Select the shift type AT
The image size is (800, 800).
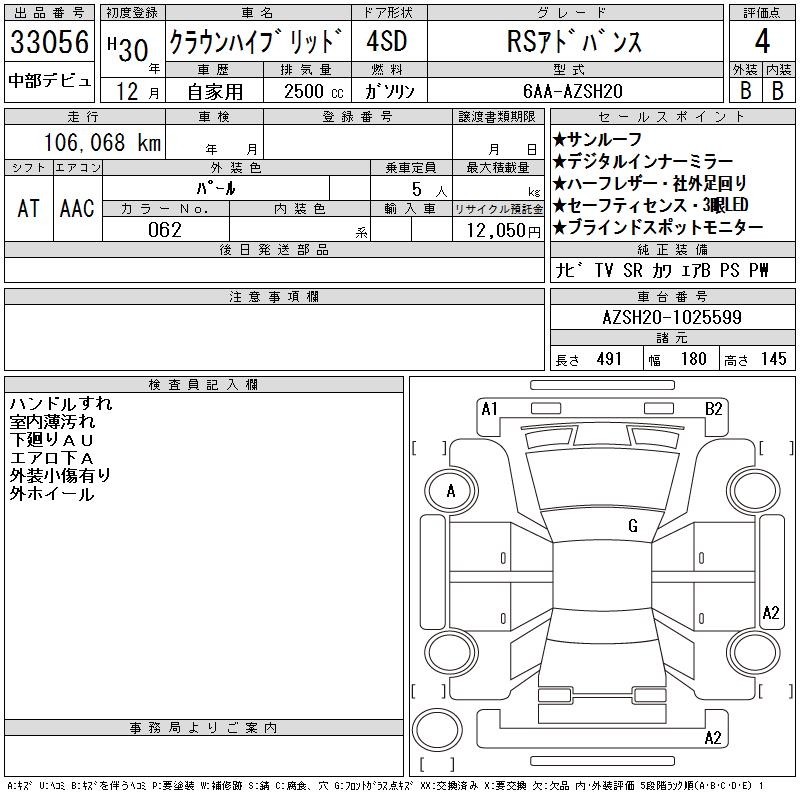pyautogui.click(x=29, y=208)
